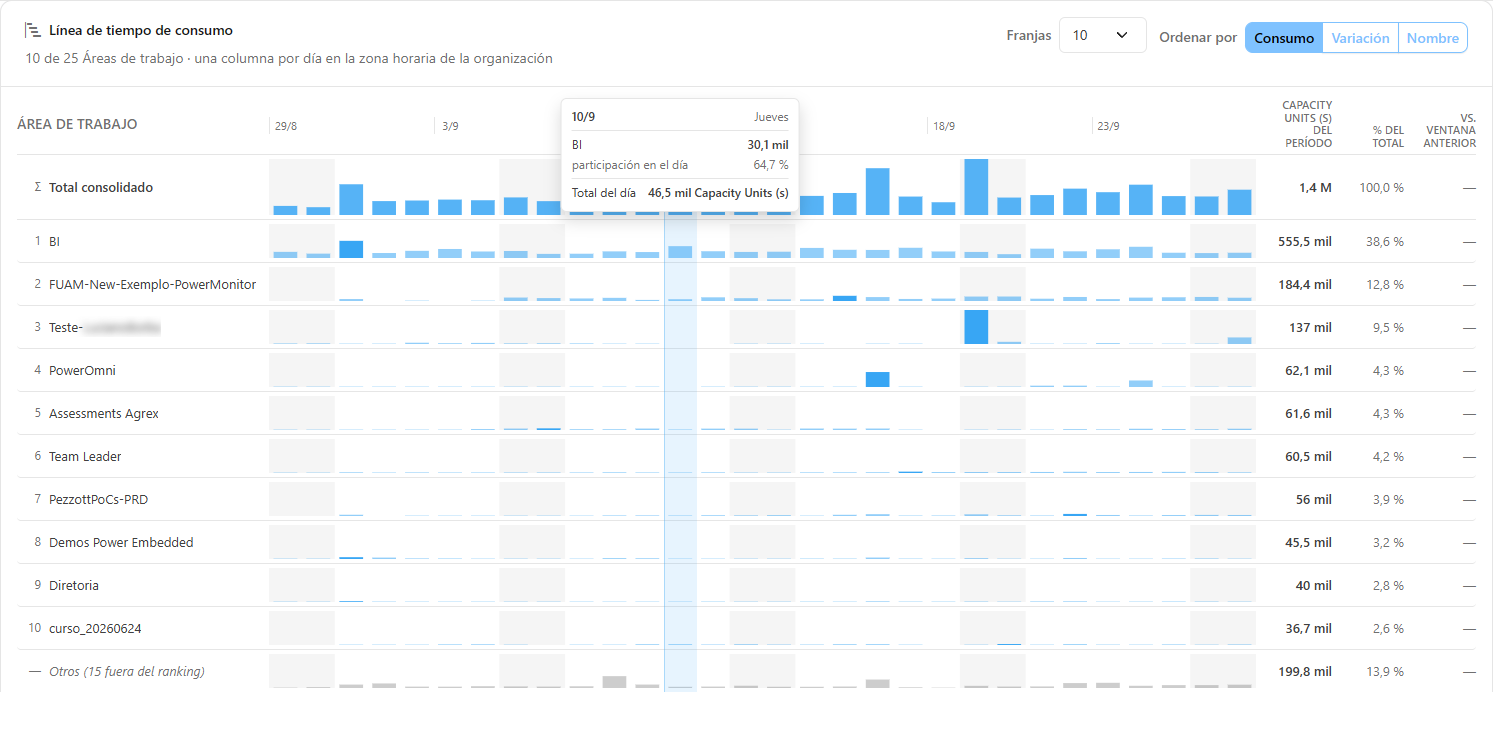Click the tall dark bar in the Teste- row
1493x754 pixels.
[976, 327]
